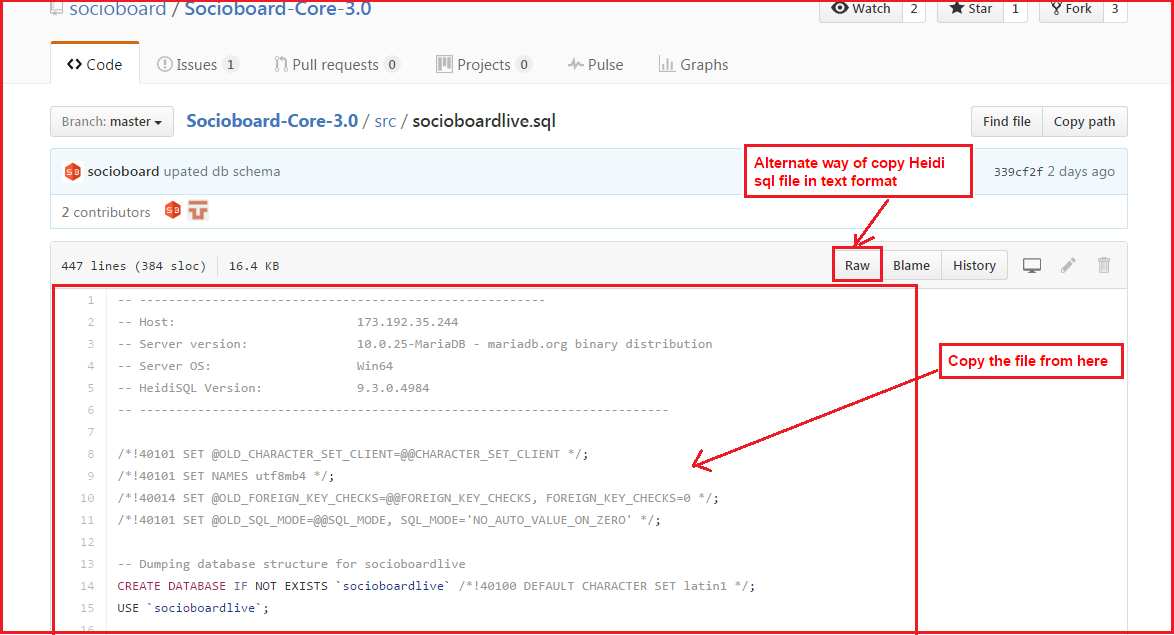Click the 'CREATE DATABASE IF NOT EXISTS' line
1174x635 pixels.
click(436, 586)
